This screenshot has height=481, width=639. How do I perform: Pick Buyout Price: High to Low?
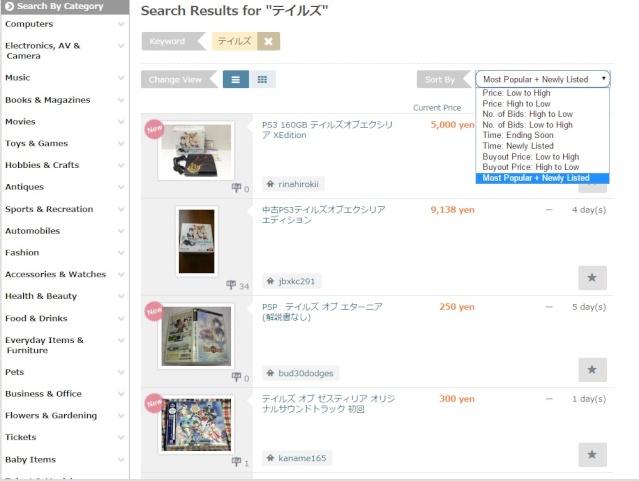coord(530,167)
